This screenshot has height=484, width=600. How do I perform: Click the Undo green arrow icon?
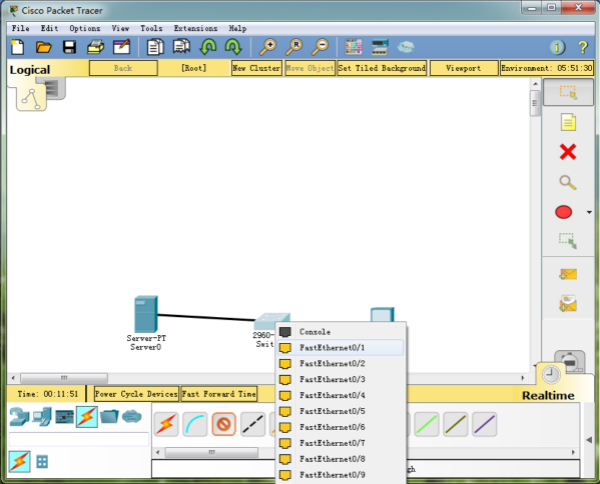(208, 47)
